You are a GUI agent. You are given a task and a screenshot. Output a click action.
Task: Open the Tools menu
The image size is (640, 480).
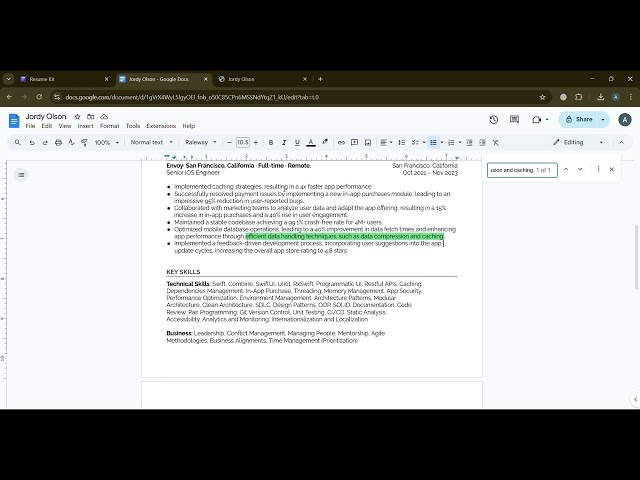pos(133,126)
